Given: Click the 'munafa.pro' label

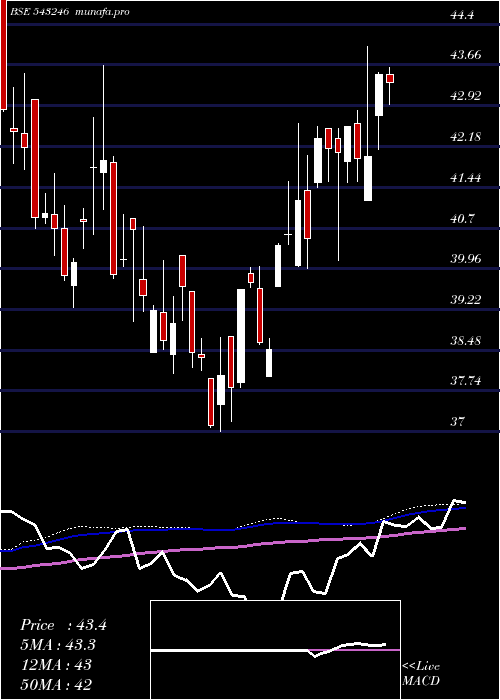Looking at the screenshot, I should 102,12.
